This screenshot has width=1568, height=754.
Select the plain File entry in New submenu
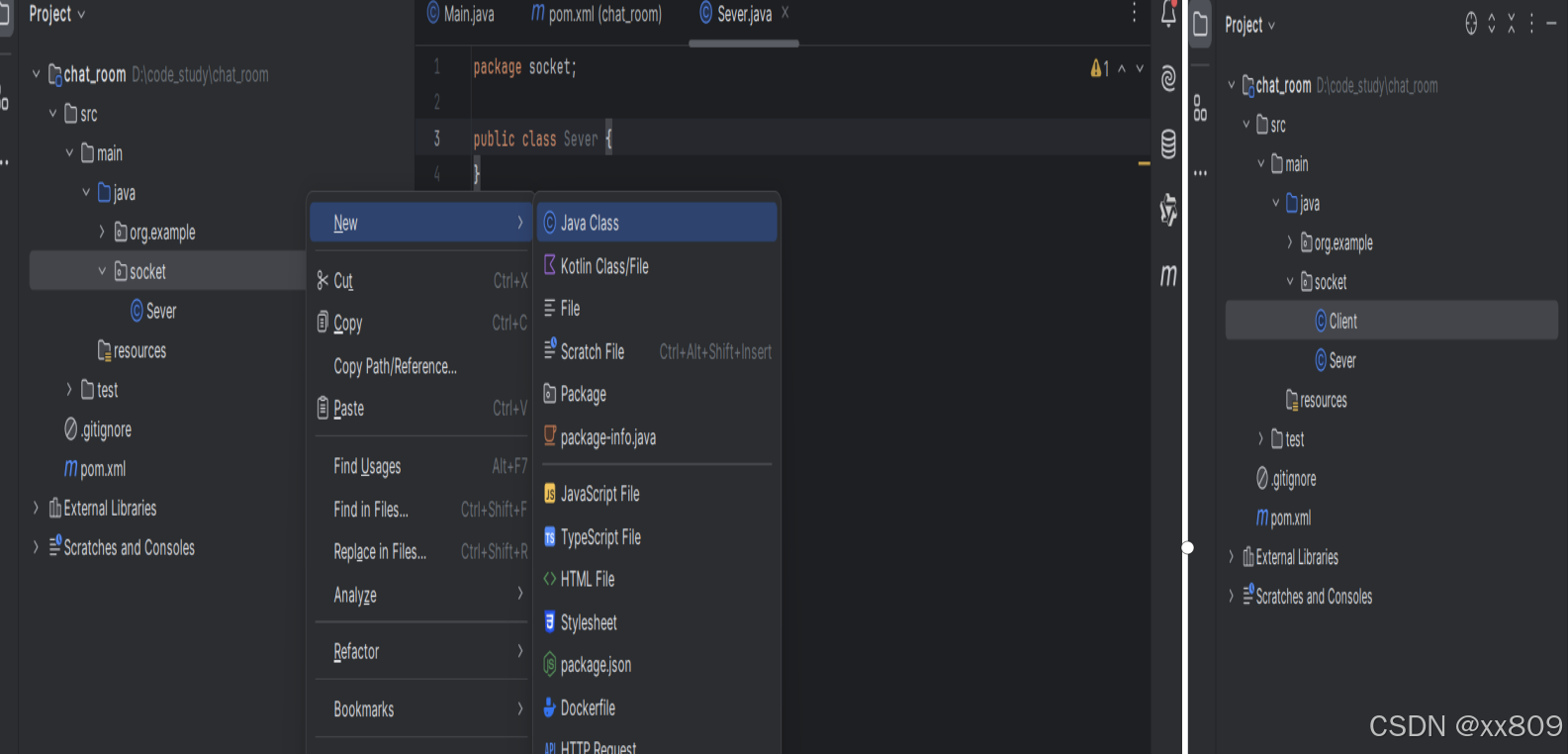[657, 309]
